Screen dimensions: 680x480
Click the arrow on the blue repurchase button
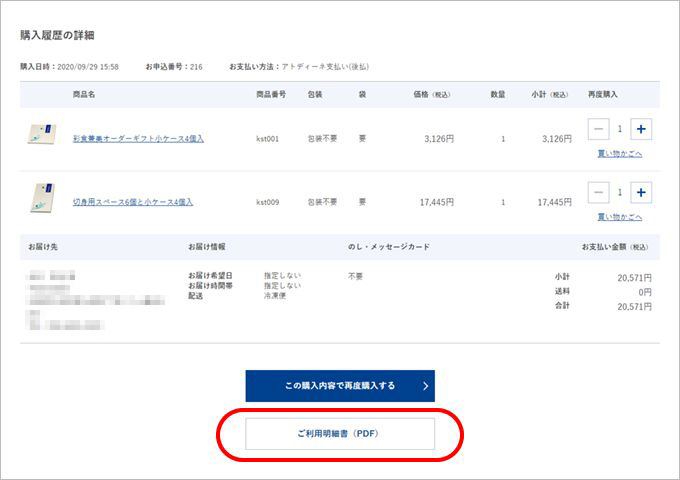click(425, 385)
